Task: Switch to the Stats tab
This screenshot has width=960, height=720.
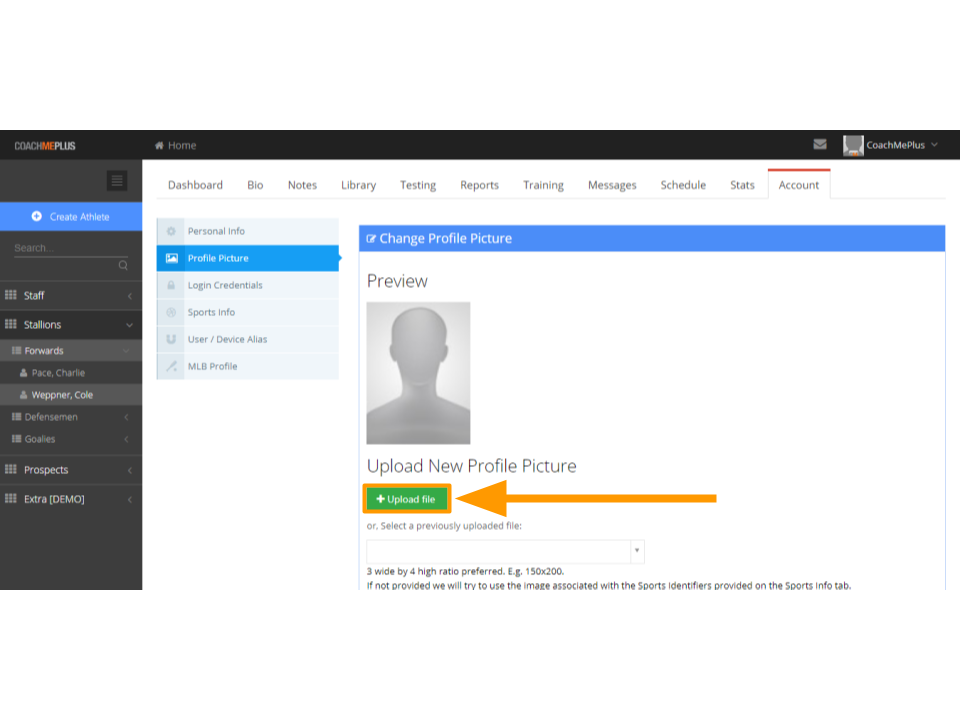Action: 742,185
